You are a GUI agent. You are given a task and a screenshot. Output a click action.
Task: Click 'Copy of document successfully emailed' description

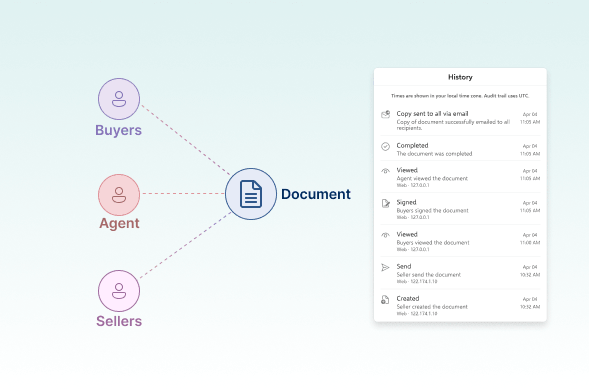[453, 125]
